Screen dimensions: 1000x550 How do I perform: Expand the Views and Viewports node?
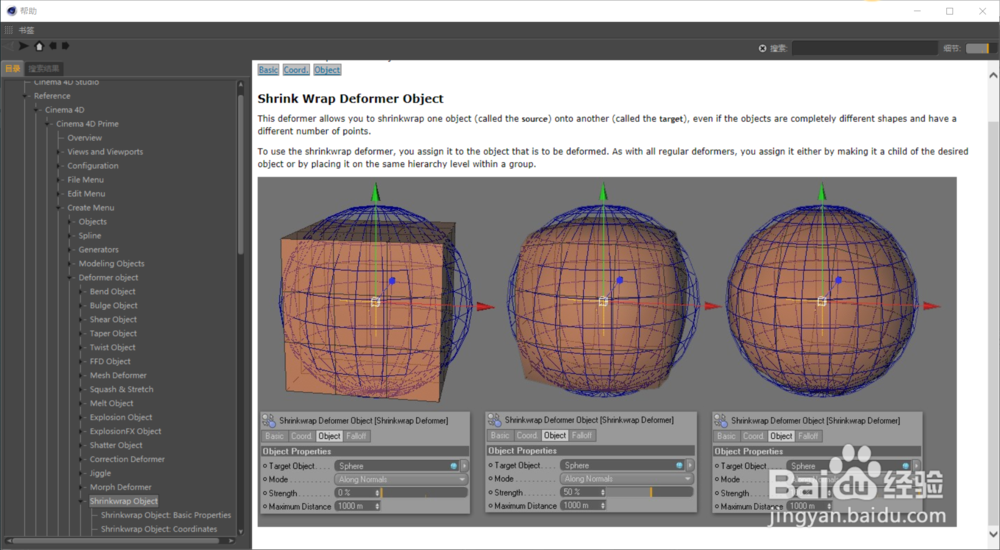[59, 152]
